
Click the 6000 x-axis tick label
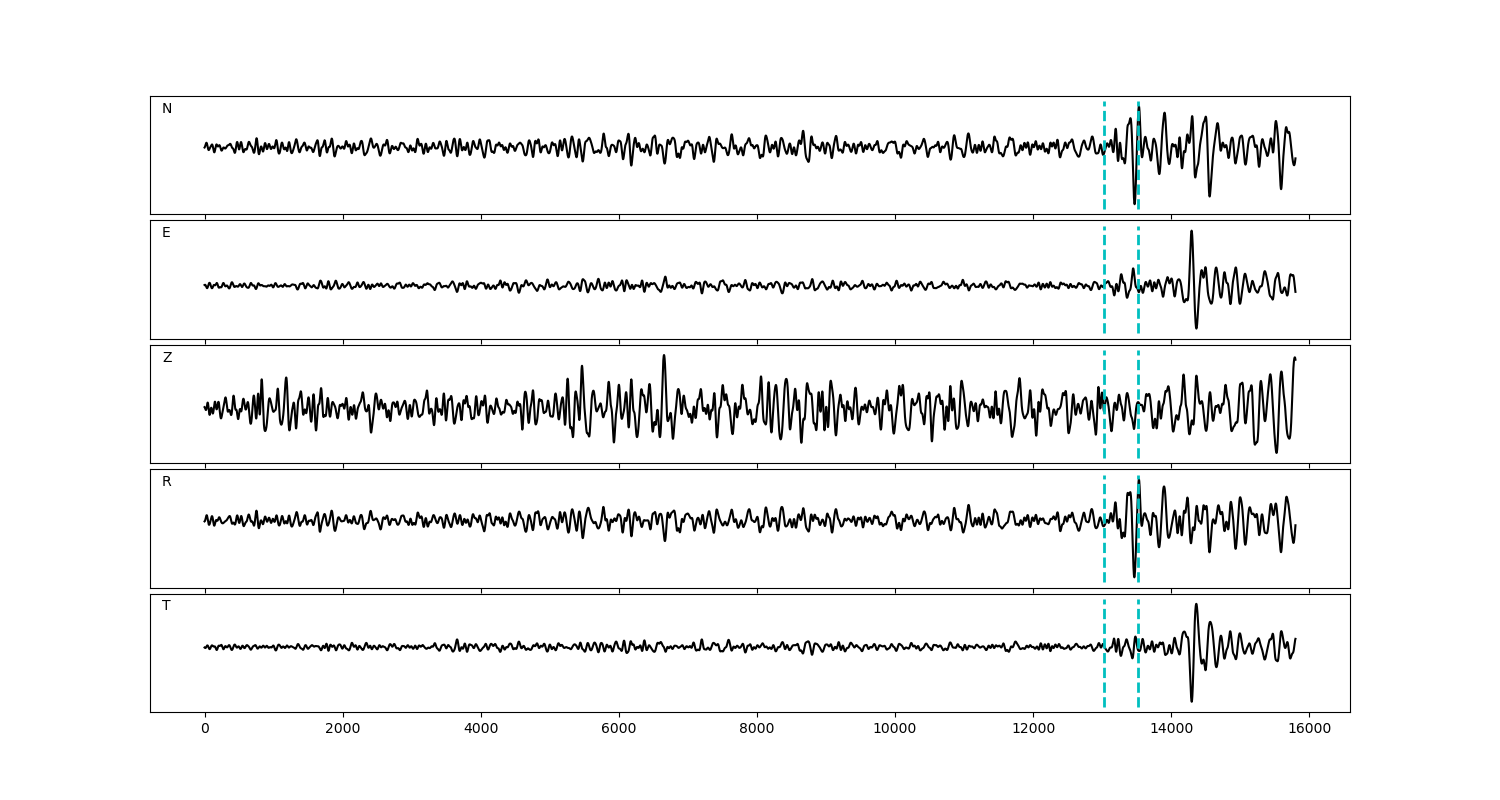(x=619, y=729)
